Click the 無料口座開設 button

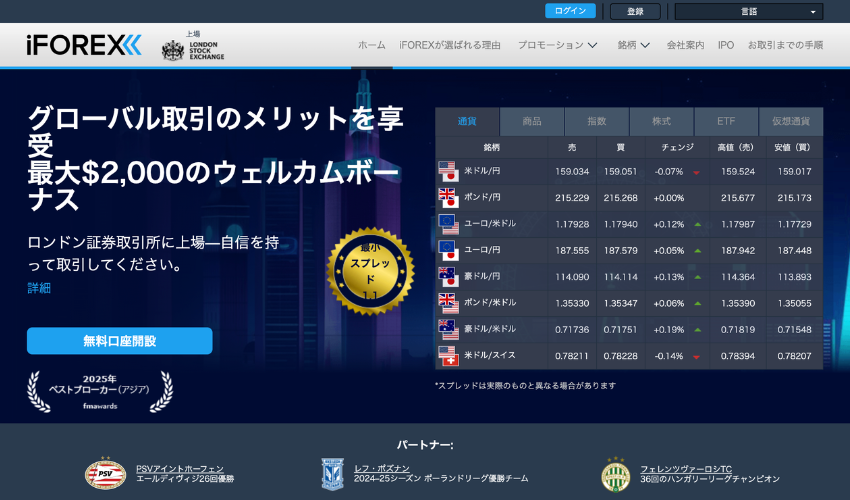(120, 341)
